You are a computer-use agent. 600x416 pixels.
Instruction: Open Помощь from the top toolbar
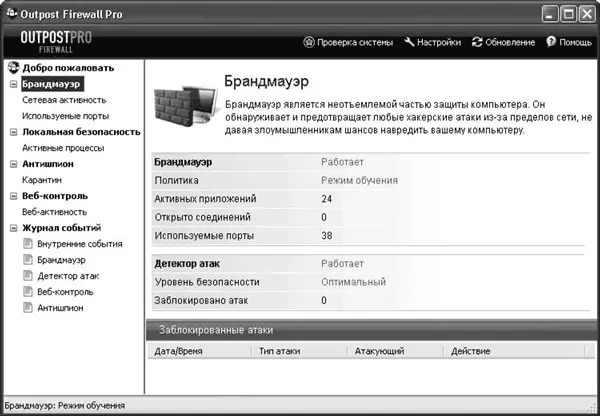(x=569, y=42)
